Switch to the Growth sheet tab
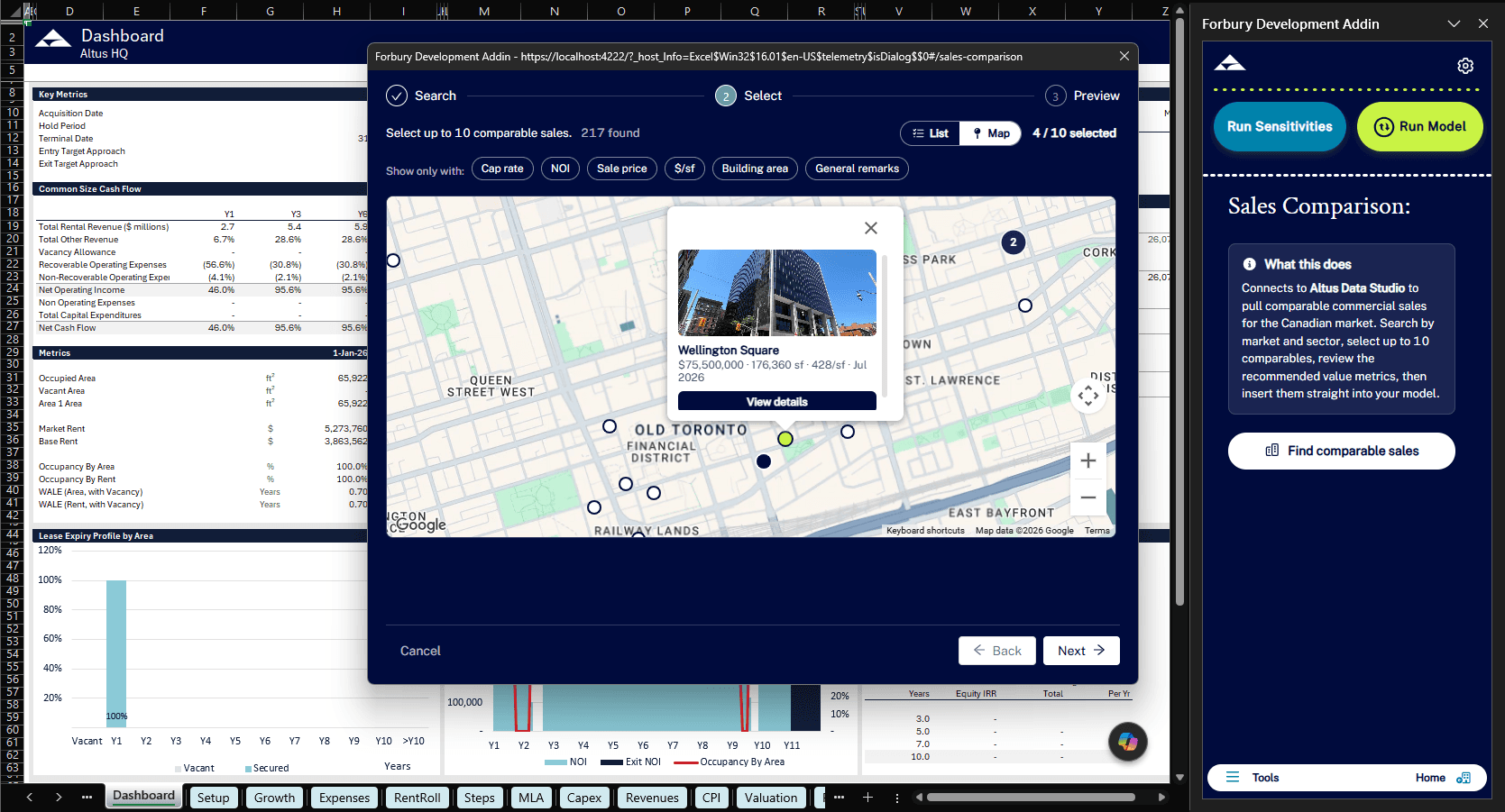 point(274,798)
